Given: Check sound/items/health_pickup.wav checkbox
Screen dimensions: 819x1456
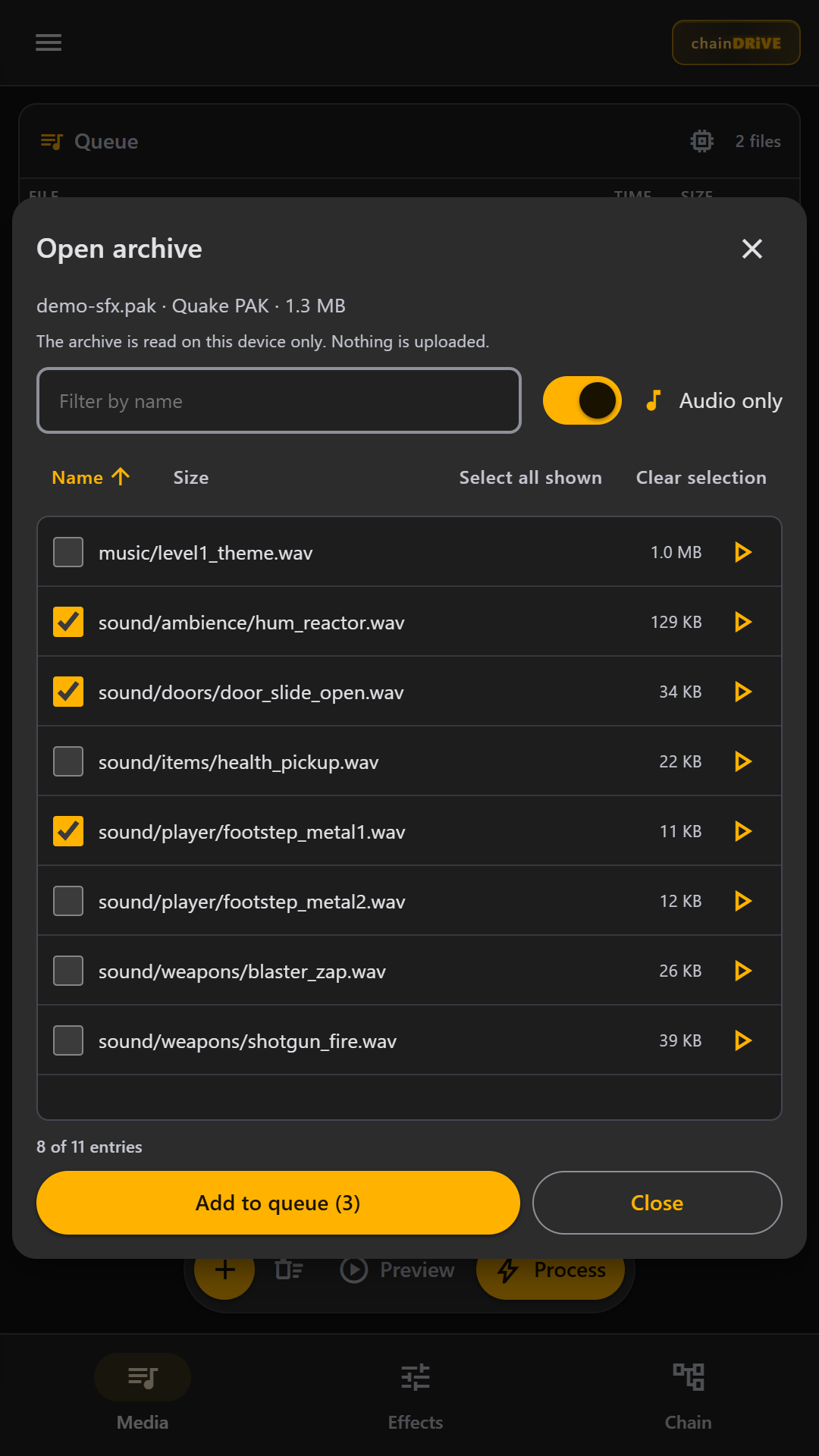Looking at the screenshot, I should click(x=68, y=761).
